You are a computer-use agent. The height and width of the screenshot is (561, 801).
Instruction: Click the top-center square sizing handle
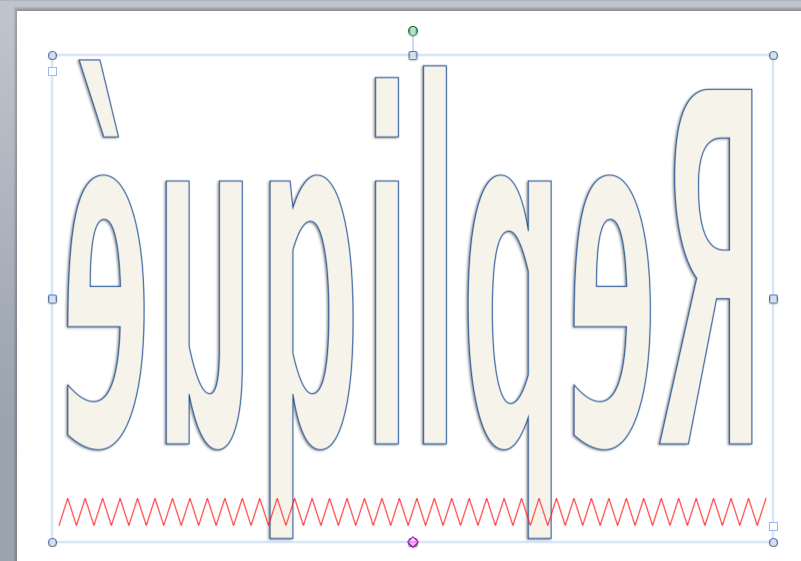coord(413,56)
